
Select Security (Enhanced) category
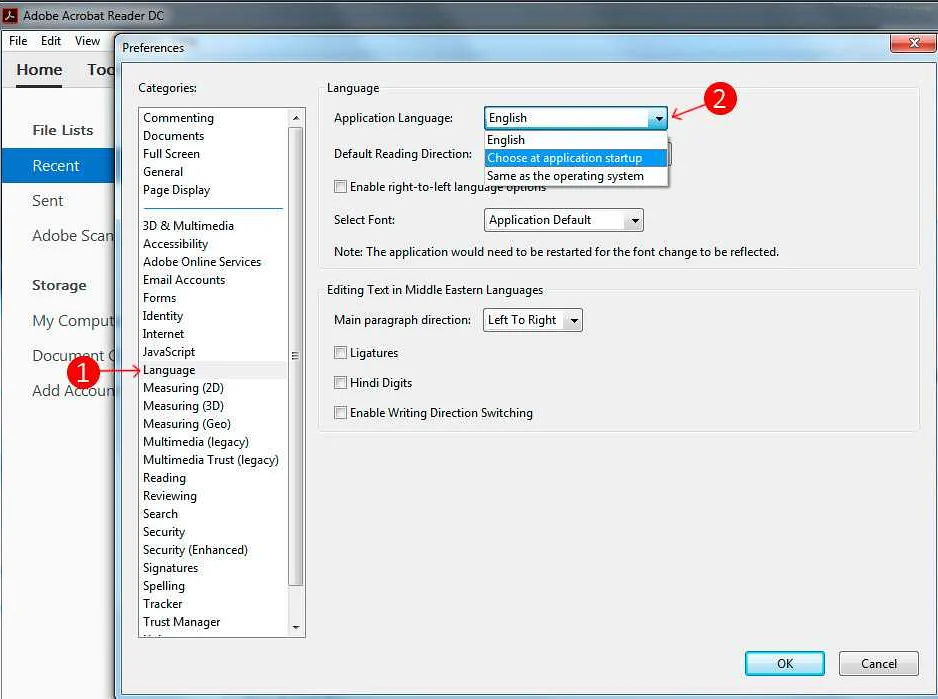click(195, 550)
